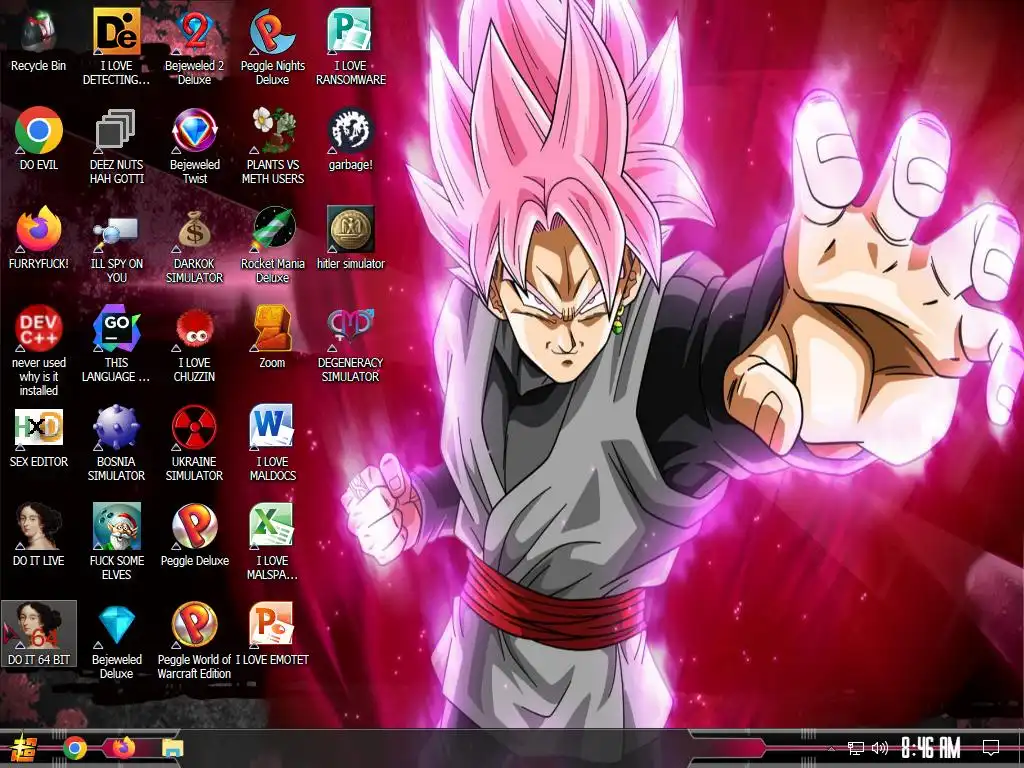The image size is (1024, 768).
Task: Select the Dev C++ 'never used' shortcut
Action: pos(39,351)
